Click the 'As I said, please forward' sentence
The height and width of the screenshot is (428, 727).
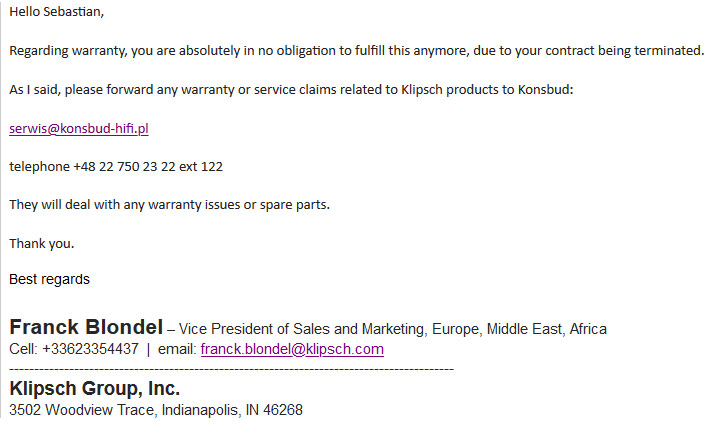(x=291, y=89)
